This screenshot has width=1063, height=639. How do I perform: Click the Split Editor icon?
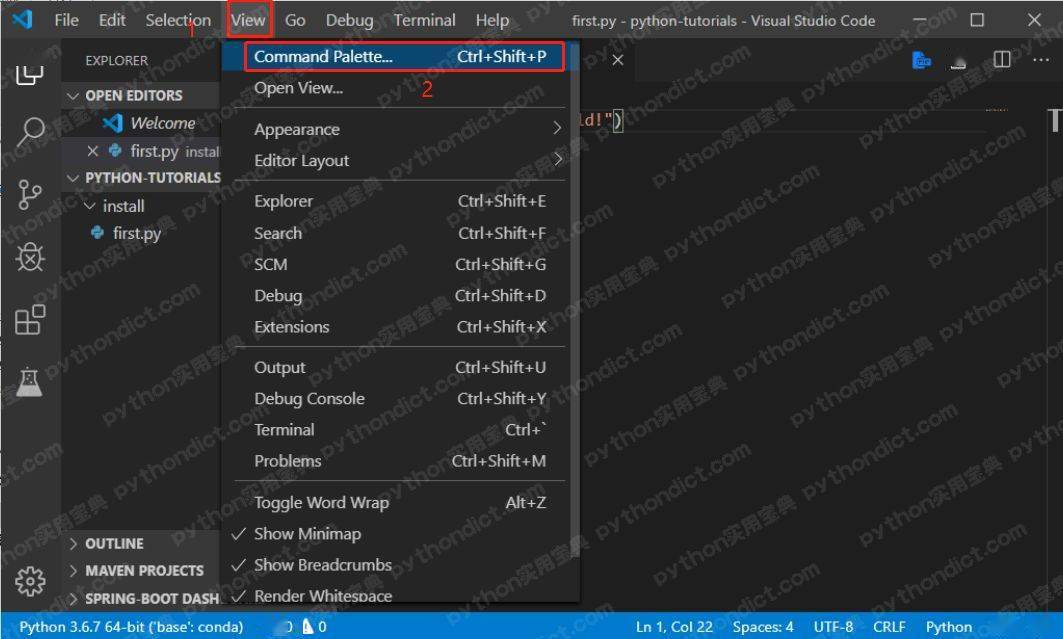click(x=1001, y=60)
